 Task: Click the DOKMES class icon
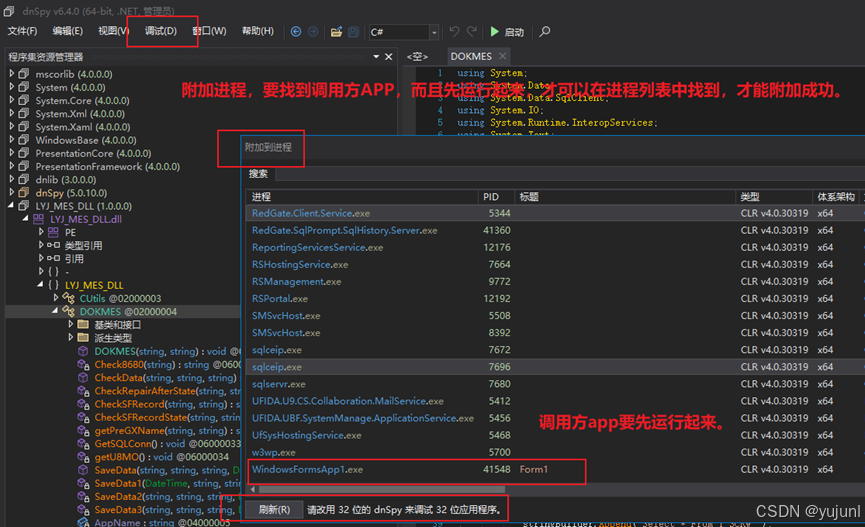point(69,311)
